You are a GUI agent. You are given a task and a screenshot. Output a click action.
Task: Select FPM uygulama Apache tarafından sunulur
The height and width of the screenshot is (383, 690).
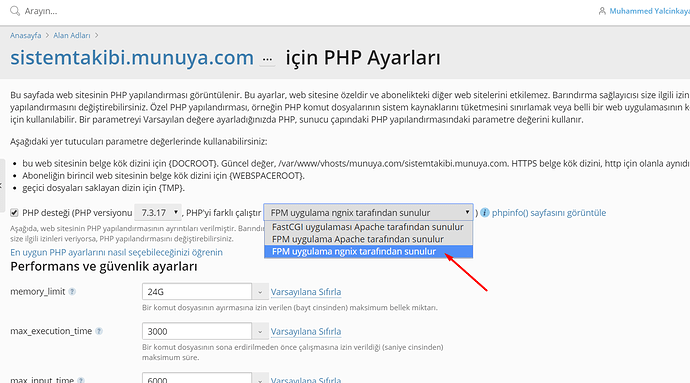point(368,239)
